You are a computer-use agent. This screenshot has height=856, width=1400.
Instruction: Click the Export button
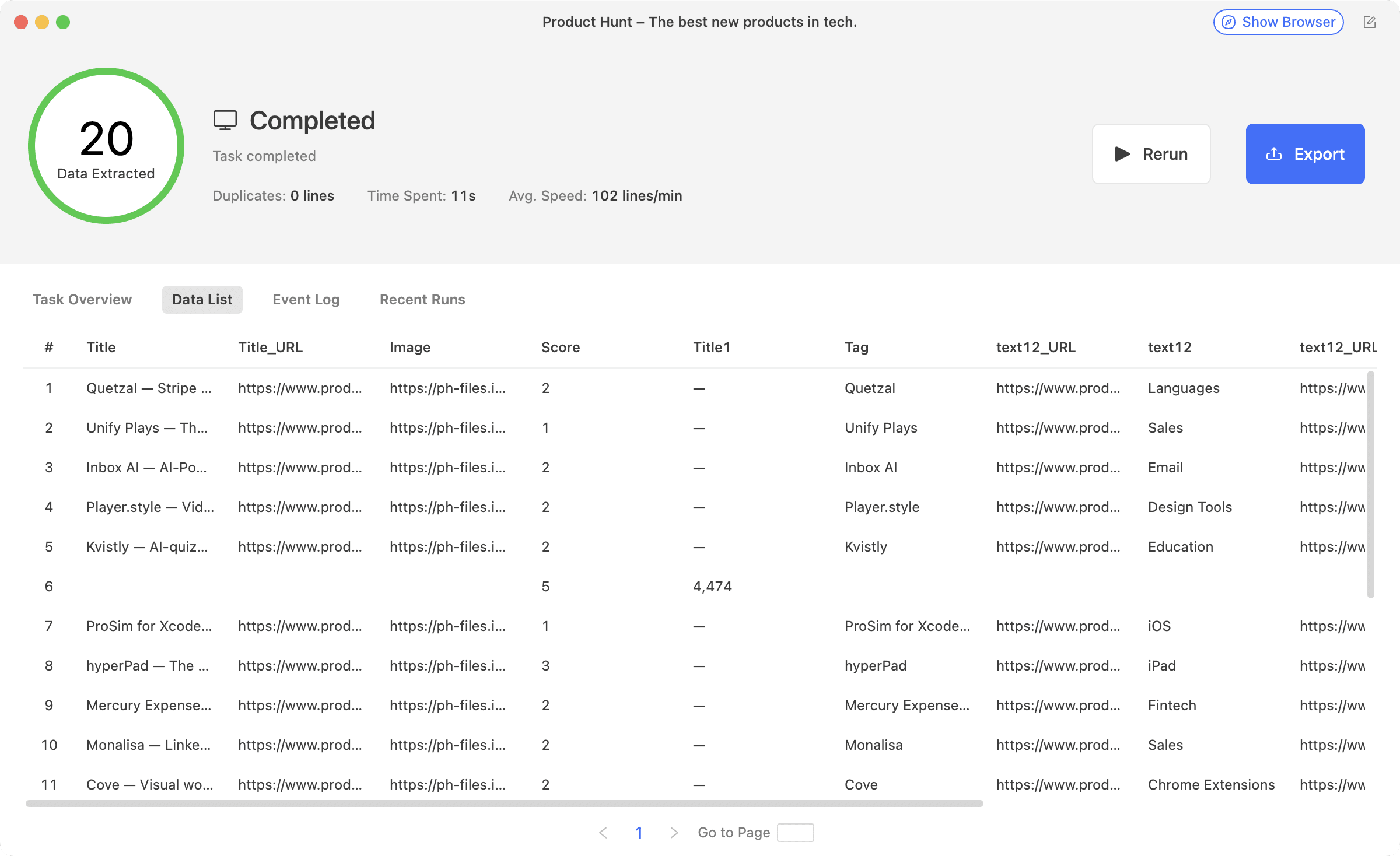(x=1304, y=154)
